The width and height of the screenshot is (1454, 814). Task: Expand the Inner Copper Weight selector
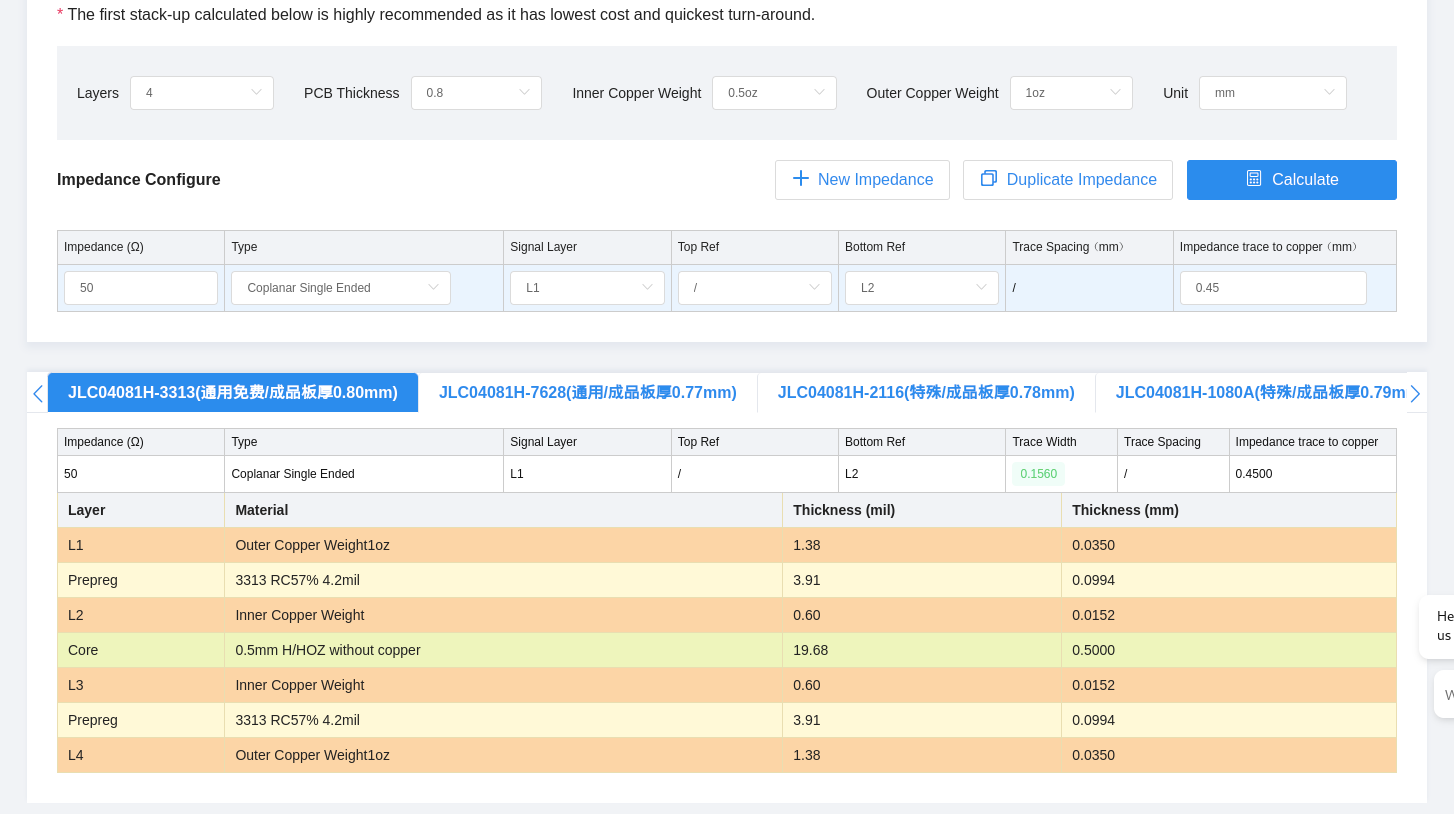(774, 93)
